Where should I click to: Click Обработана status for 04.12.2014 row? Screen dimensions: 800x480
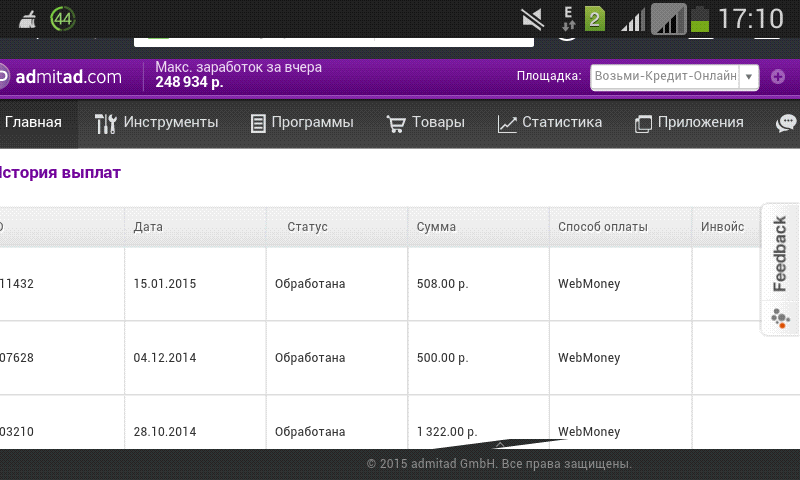pyautogui.click(x=310, y=358)
